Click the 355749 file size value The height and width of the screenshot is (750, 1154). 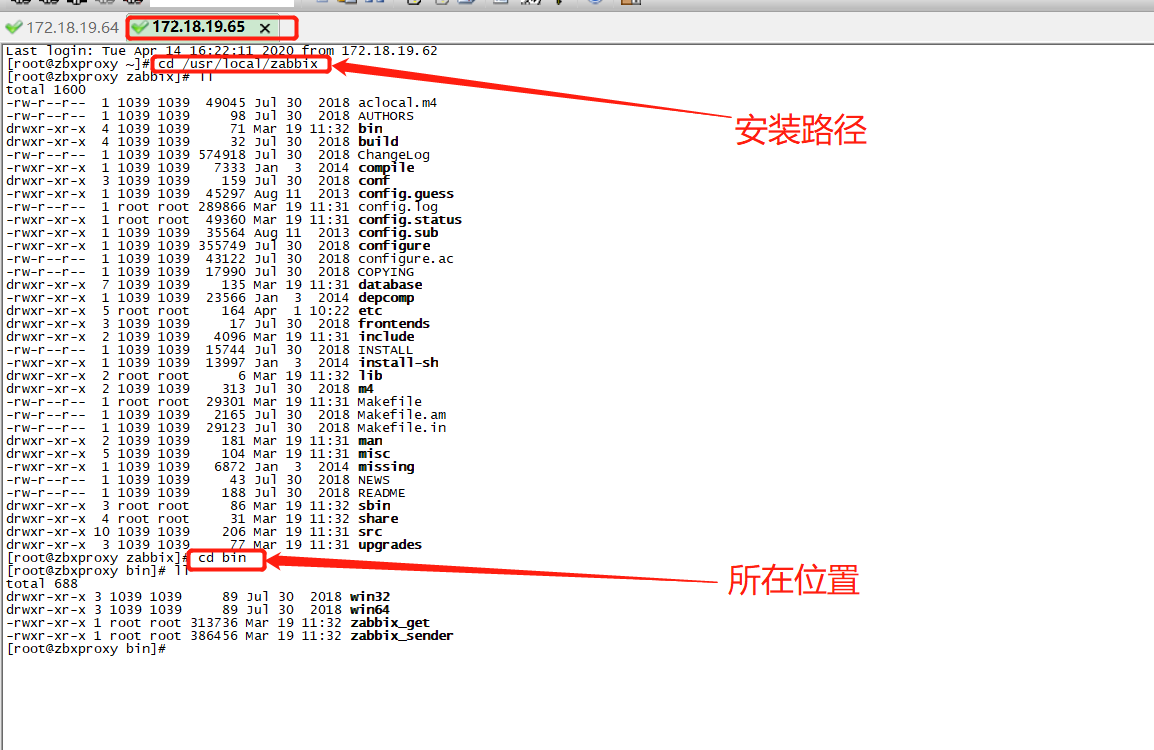[x=222, y=246]
